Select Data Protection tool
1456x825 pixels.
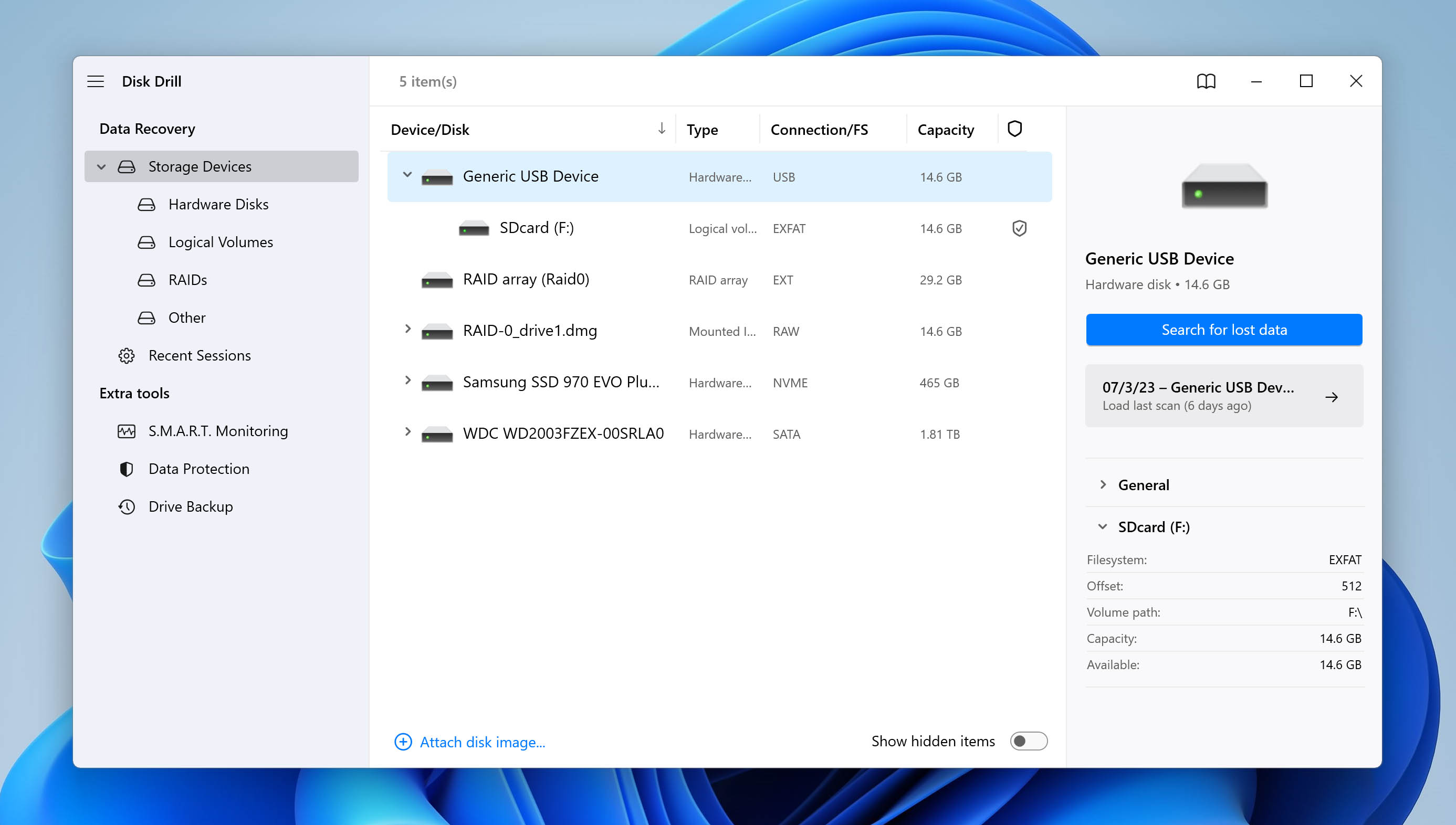[199, 468]
